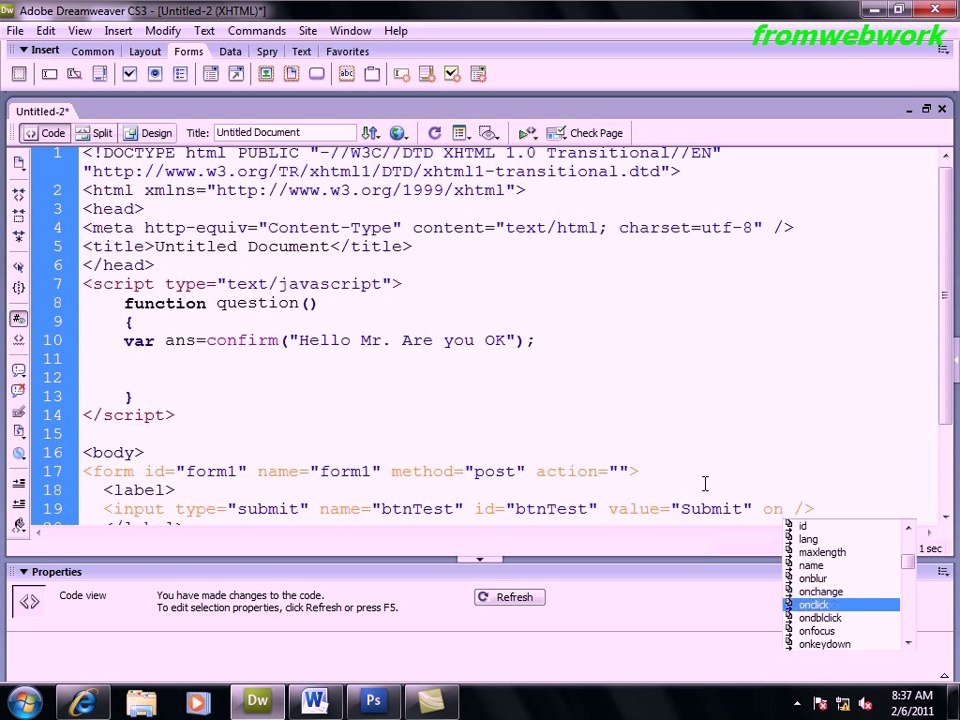Insert a Fieldset form object
The height and width of the screenshot is (720, 960).
pyautogui.click(x=372, y=74)
